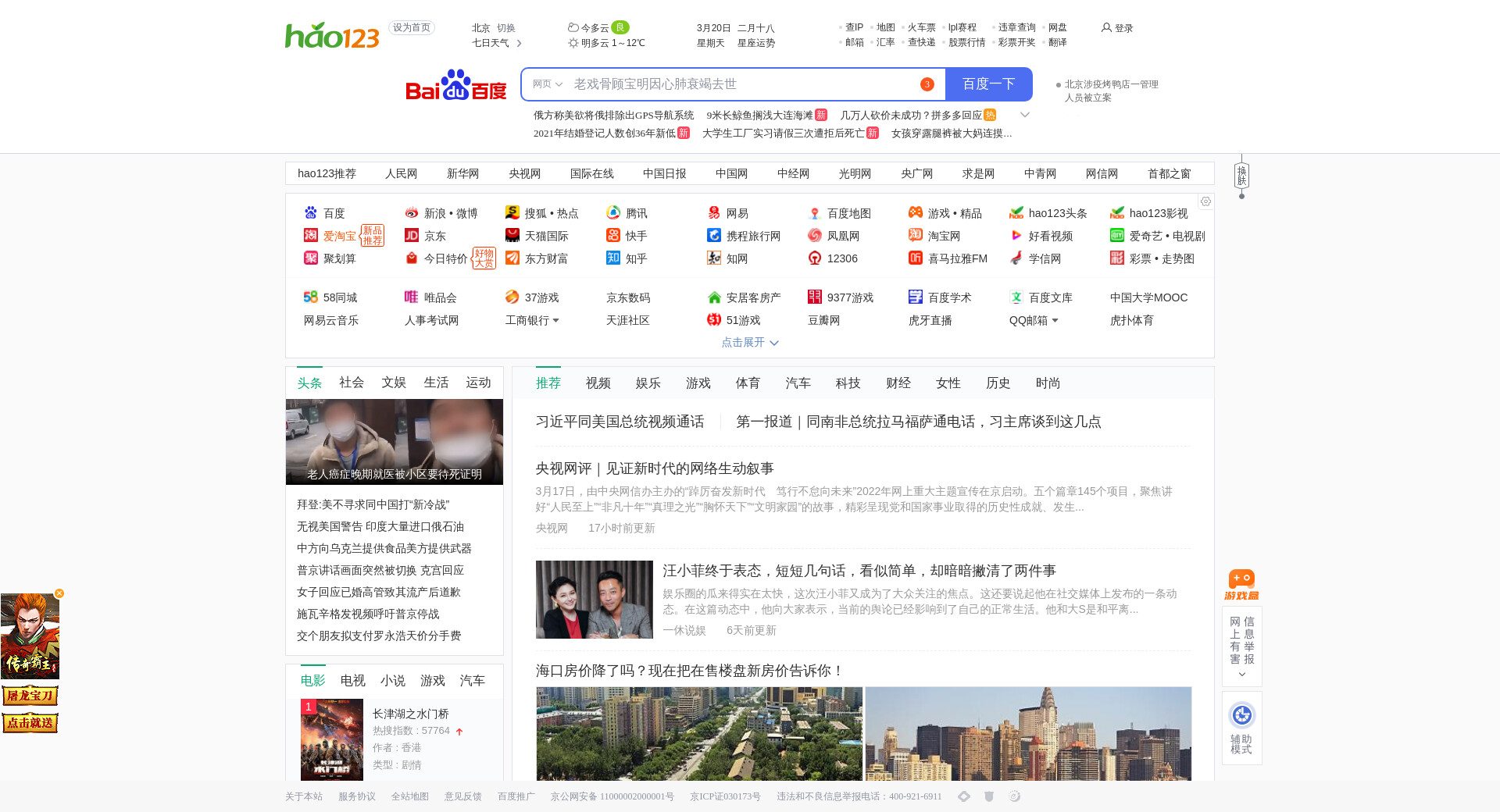Expand the hot search list chevron
1500x812 pixels.
1025,115
